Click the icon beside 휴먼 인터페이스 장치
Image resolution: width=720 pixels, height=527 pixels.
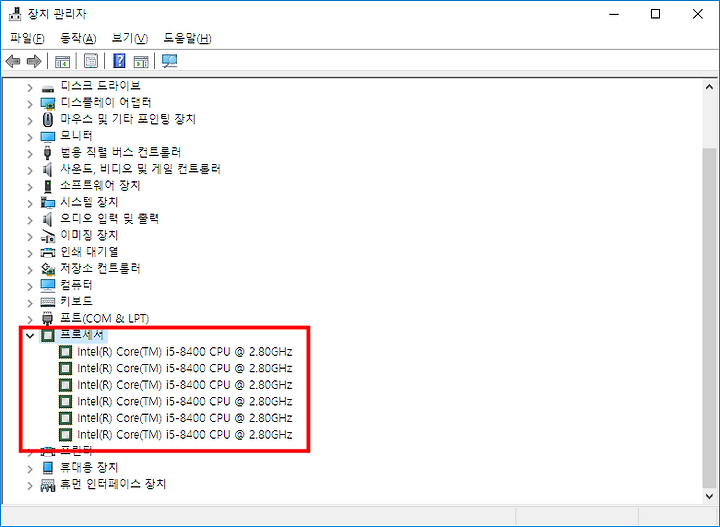48,485
